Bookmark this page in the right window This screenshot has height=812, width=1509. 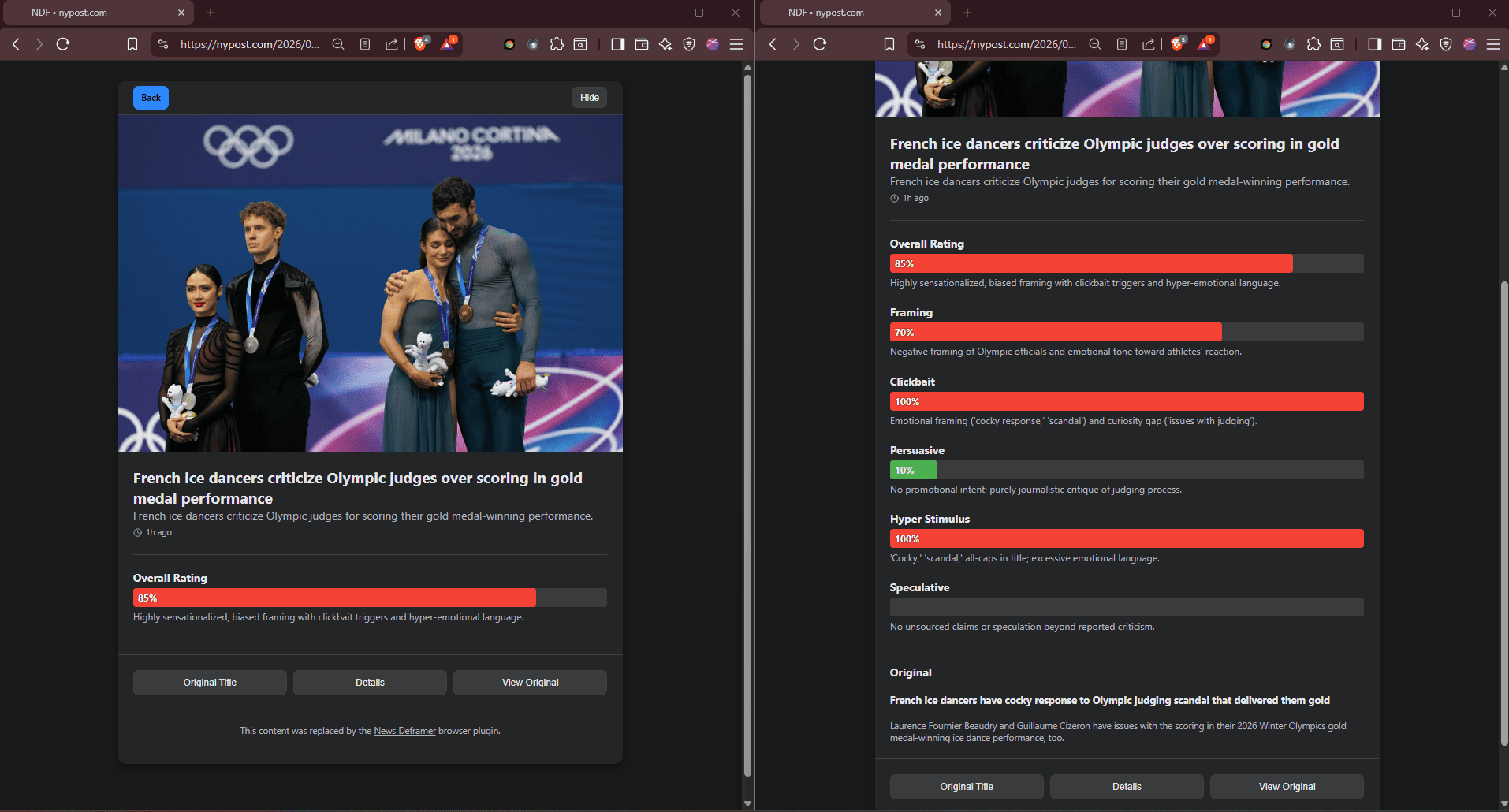coord(889,44)
